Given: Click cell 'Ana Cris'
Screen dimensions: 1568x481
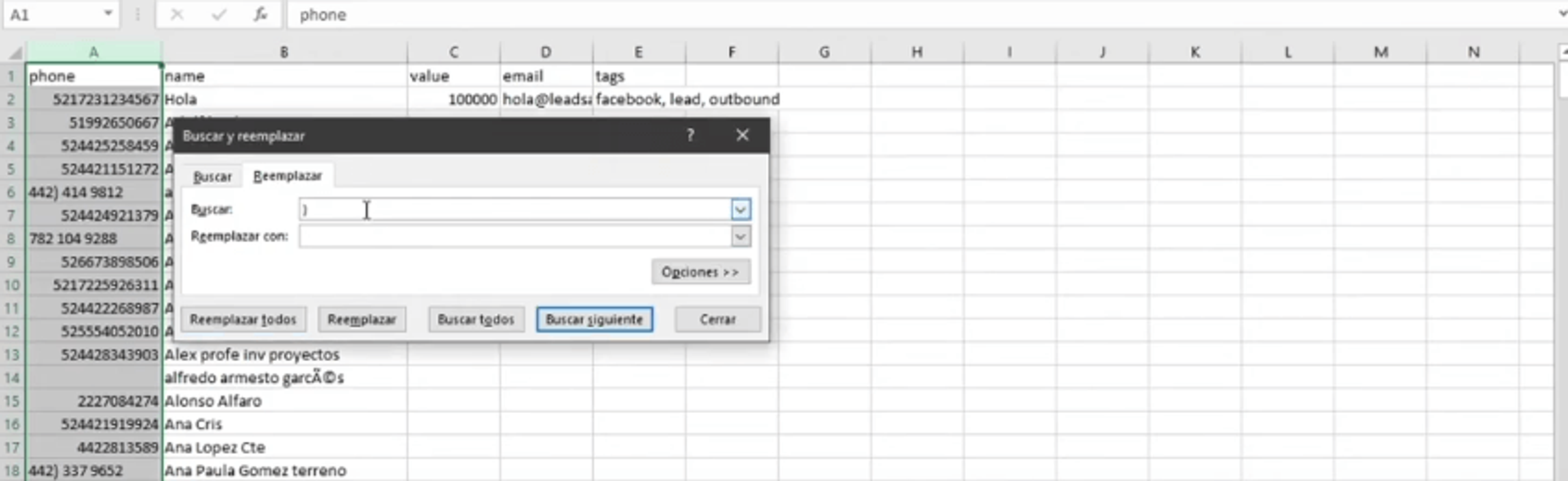Looking at the screenshot, I should pyautogui.click(x=284, y=424).
